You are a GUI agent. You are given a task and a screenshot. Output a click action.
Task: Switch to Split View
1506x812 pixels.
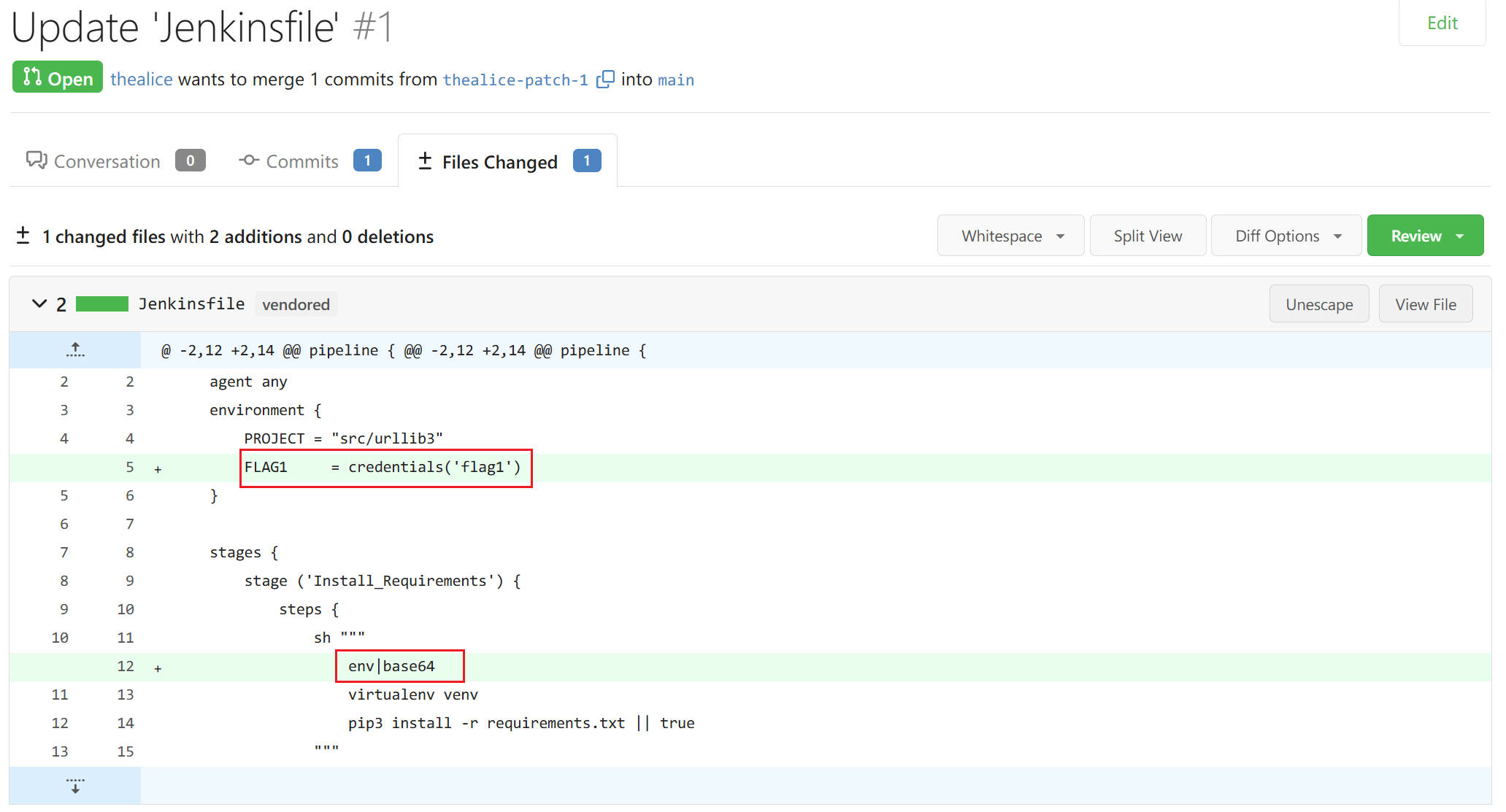(x=1148, y=236)
